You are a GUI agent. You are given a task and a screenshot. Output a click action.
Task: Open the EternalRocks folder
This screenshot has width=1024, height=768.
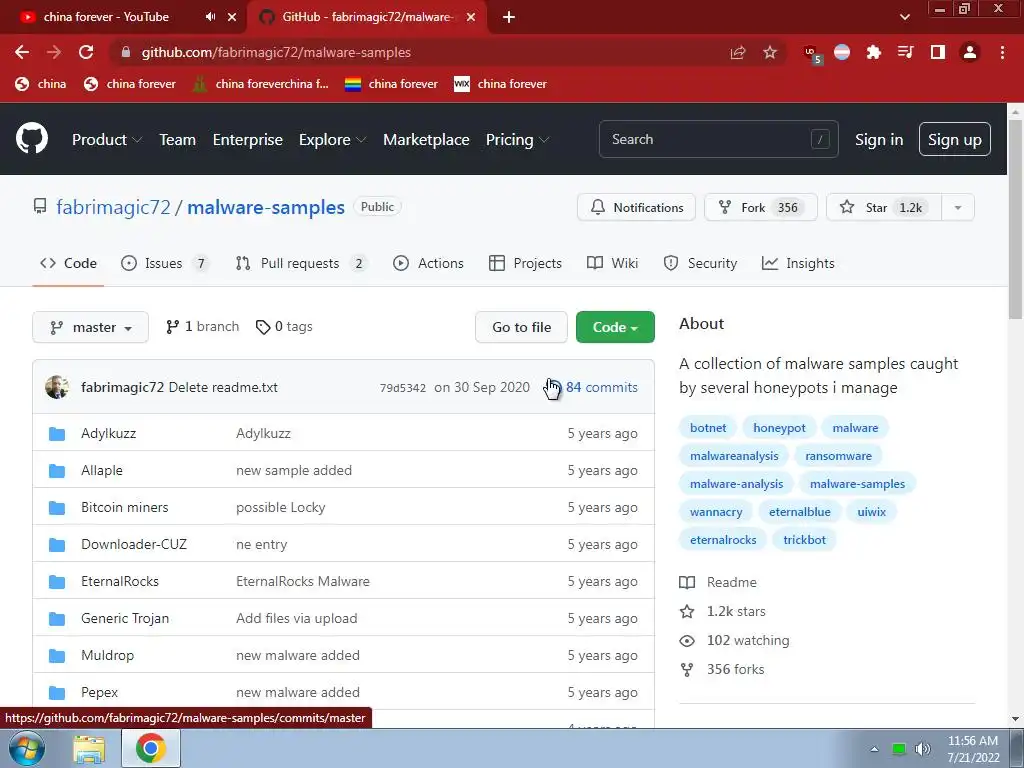(120, 581)
